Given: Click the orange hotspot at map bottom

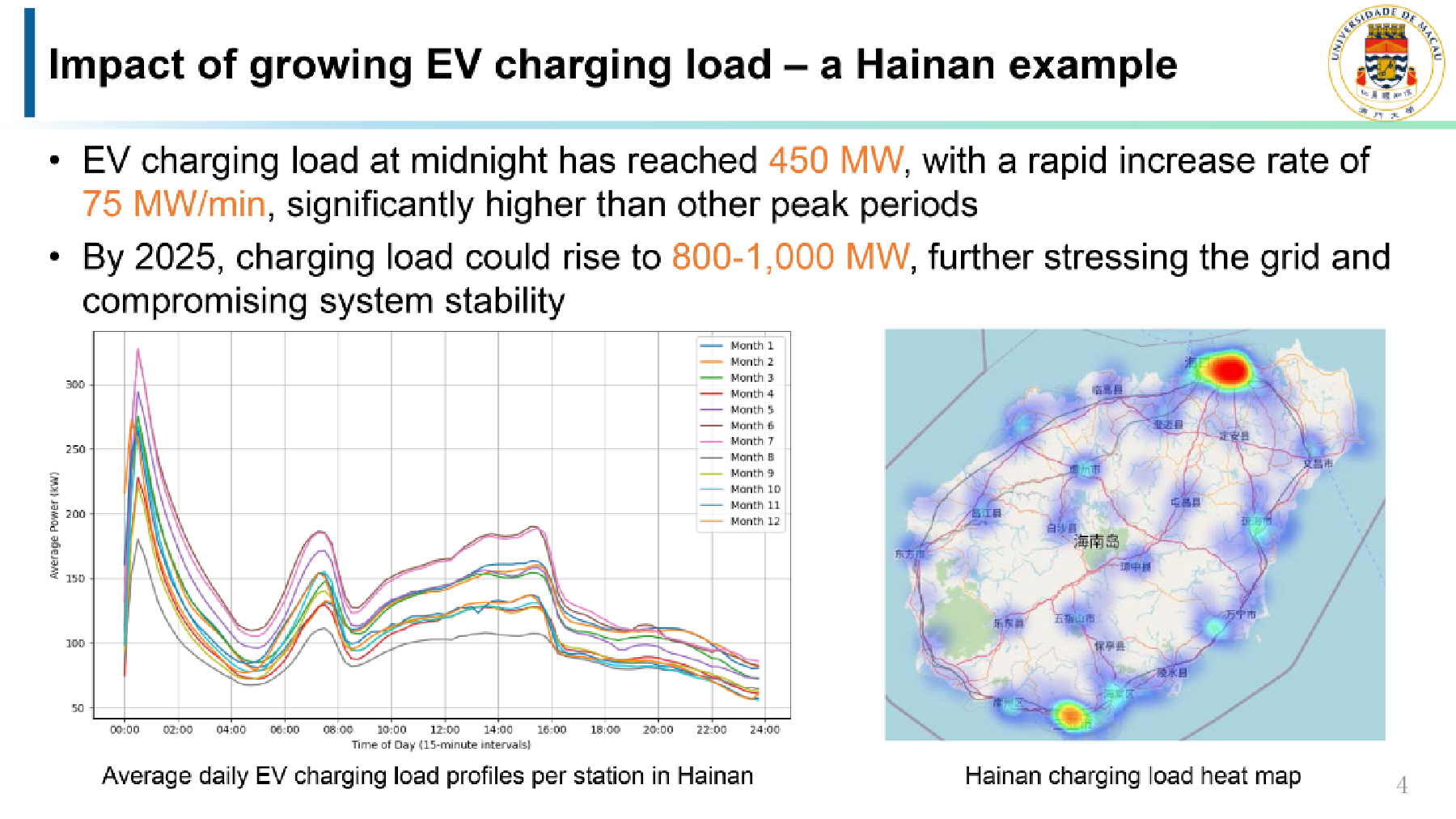Looking at the screenshot, I should [x=1070, y=715].
